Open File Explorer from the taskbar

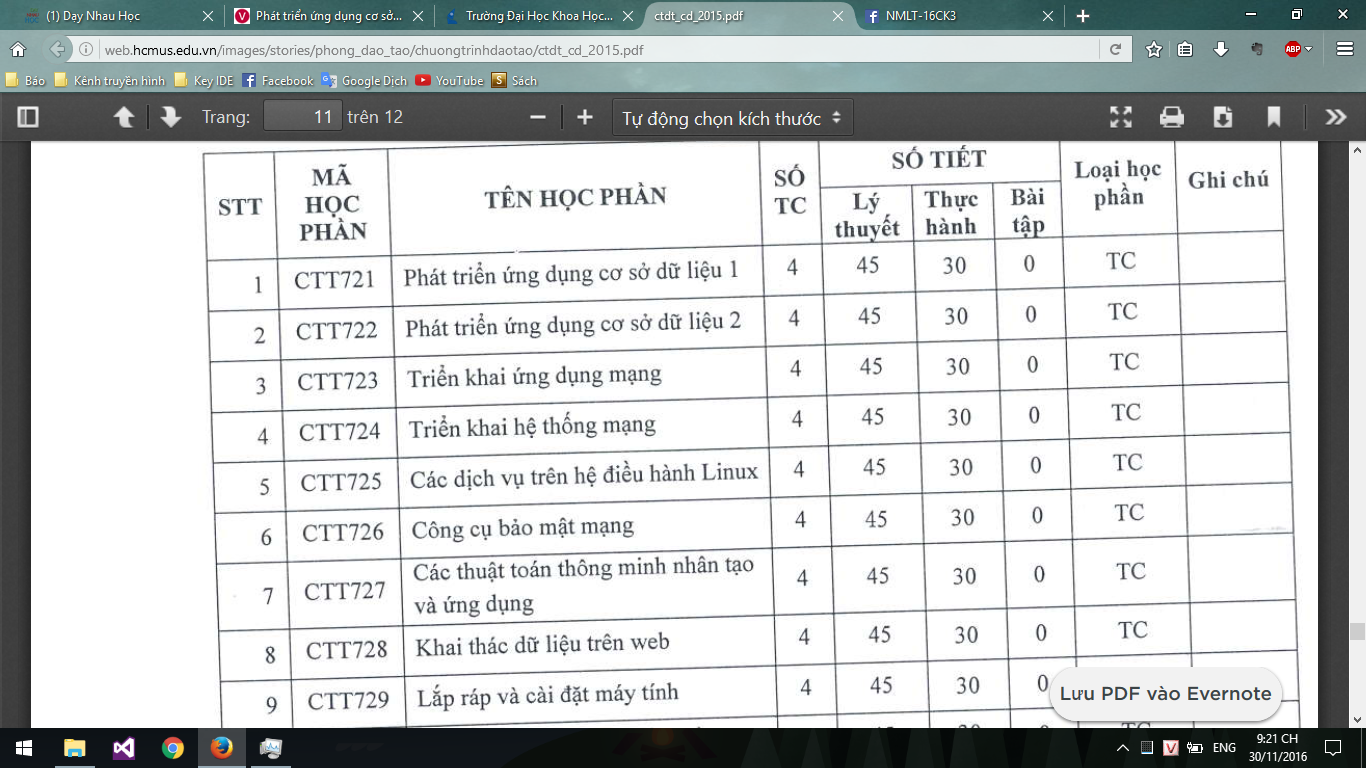click(x=75, y=748)
